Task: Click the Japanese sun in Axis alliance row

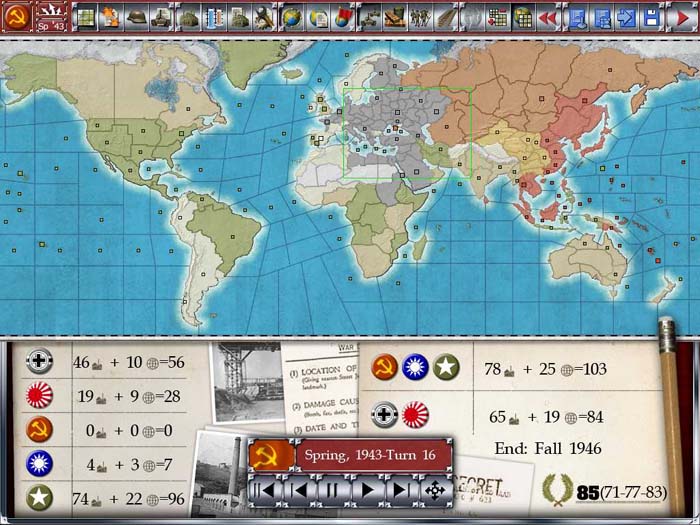Action: (415, 415)
